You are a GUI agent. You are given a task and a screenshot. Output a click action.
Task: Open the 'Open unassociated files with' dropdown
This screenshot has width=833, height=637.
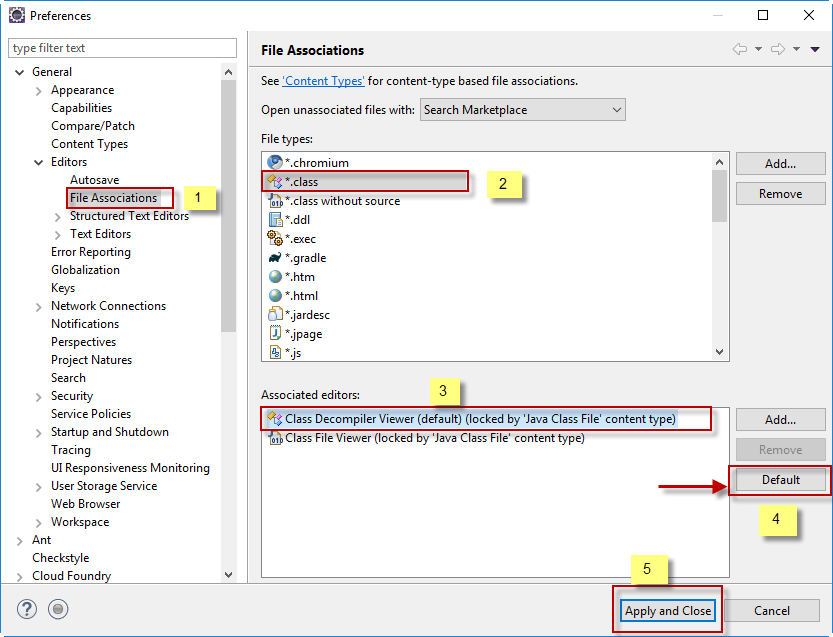click(522, 110)
